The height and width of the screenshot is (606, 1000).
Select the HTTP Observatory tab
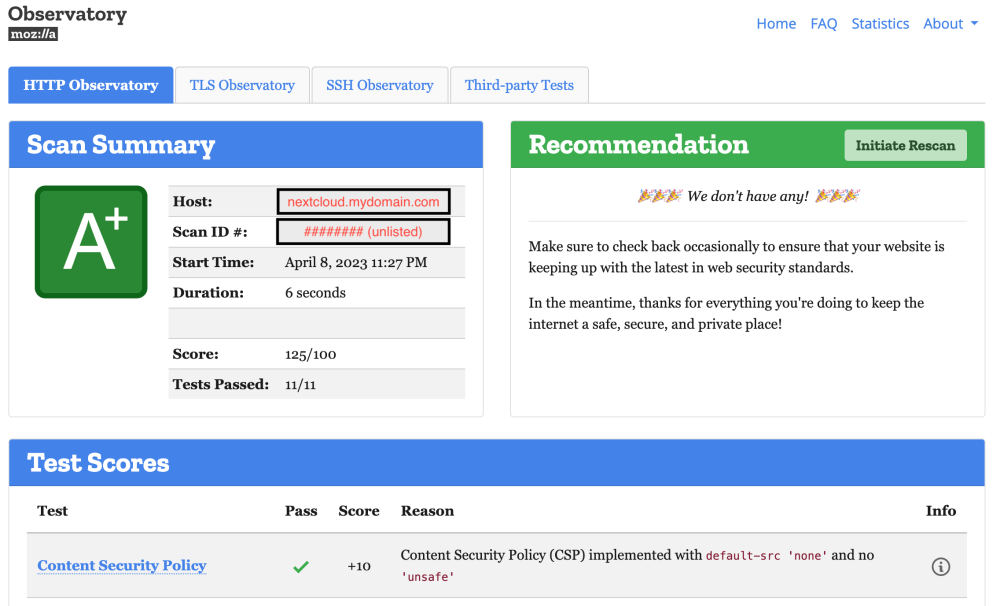pos(91,85)
